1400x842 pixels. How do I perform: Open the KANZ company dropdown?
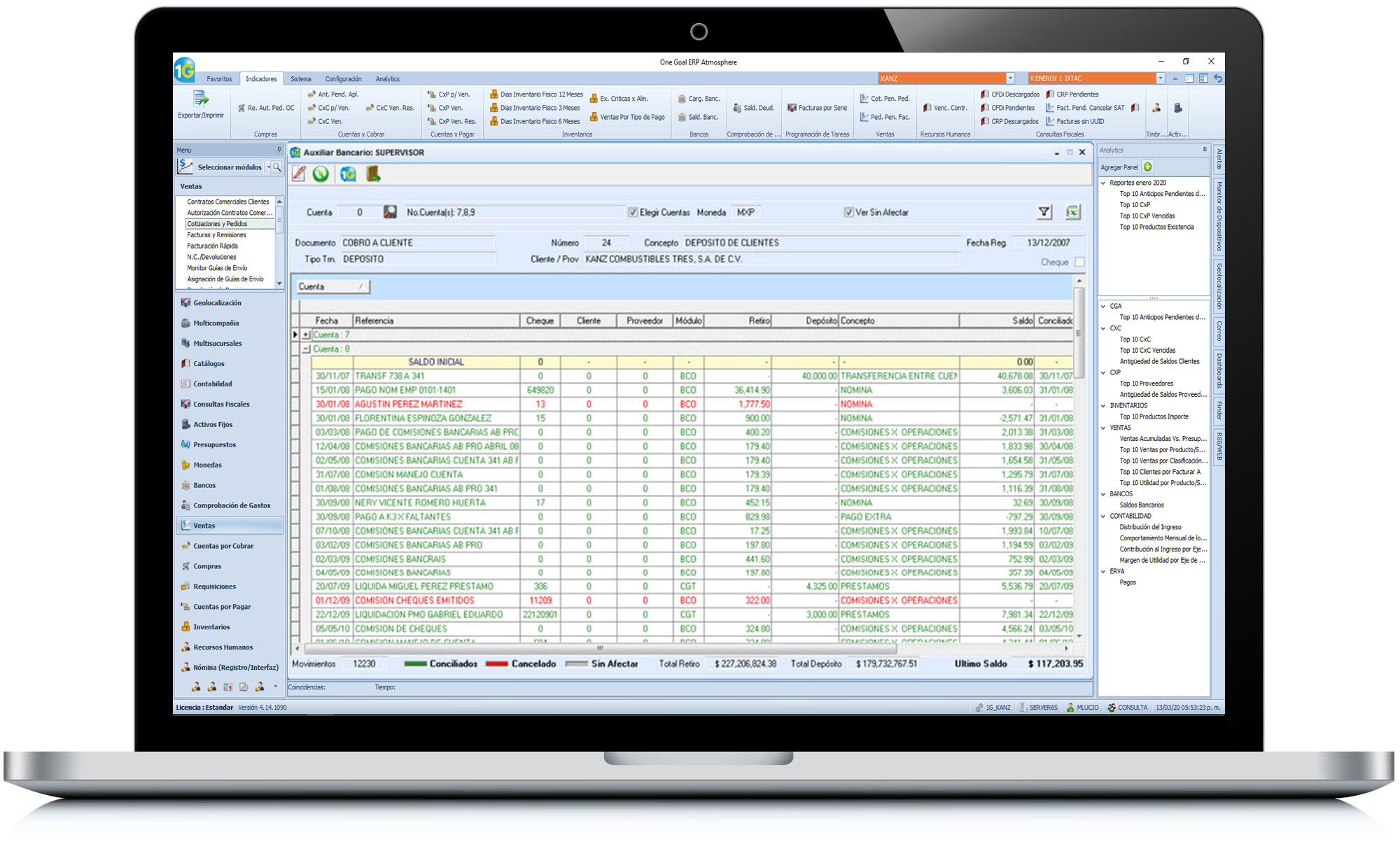[1010, 78]
